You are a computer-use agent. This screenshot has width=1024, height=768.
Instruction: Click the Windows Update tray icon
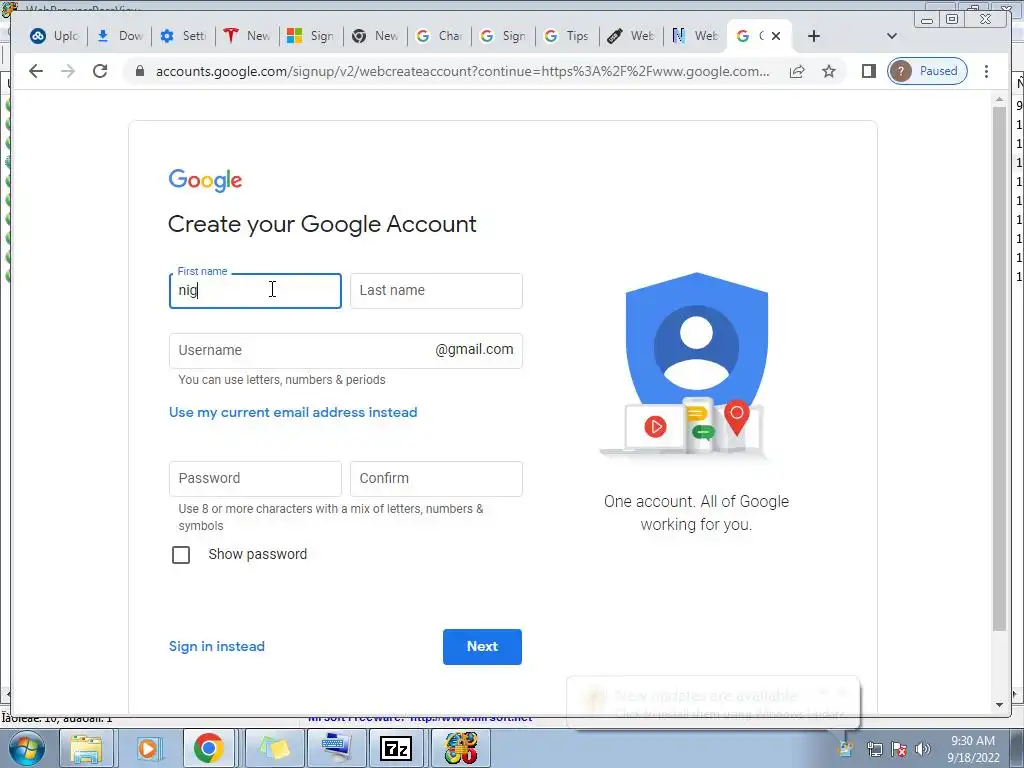(x=846, y=749)
